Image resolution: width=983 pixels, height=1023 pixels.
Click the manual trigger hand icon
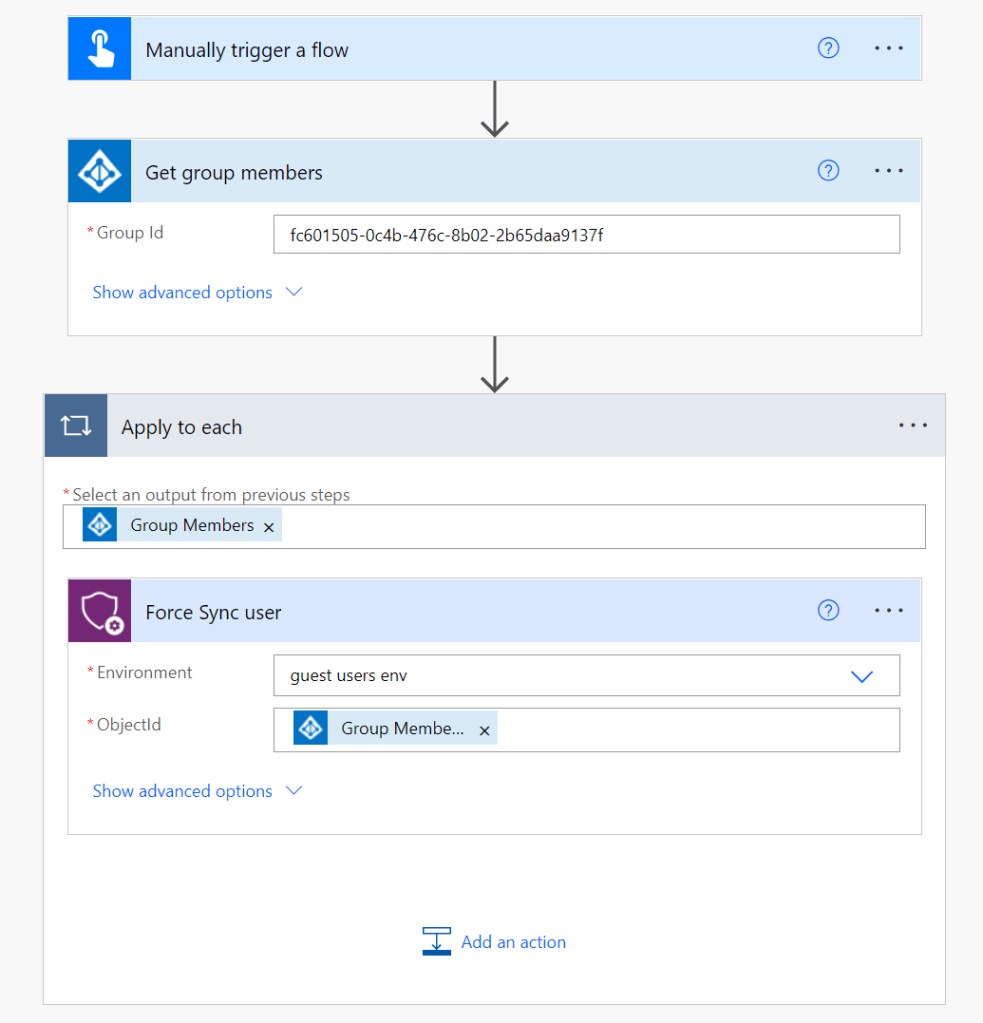click(100, 49)
